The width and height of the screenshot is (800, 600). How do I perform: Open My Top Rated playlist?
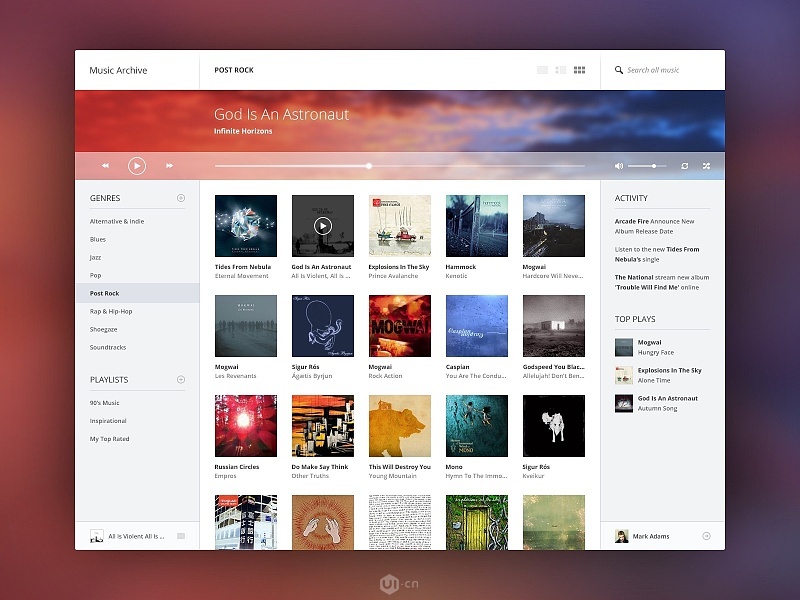pos(110,439)
